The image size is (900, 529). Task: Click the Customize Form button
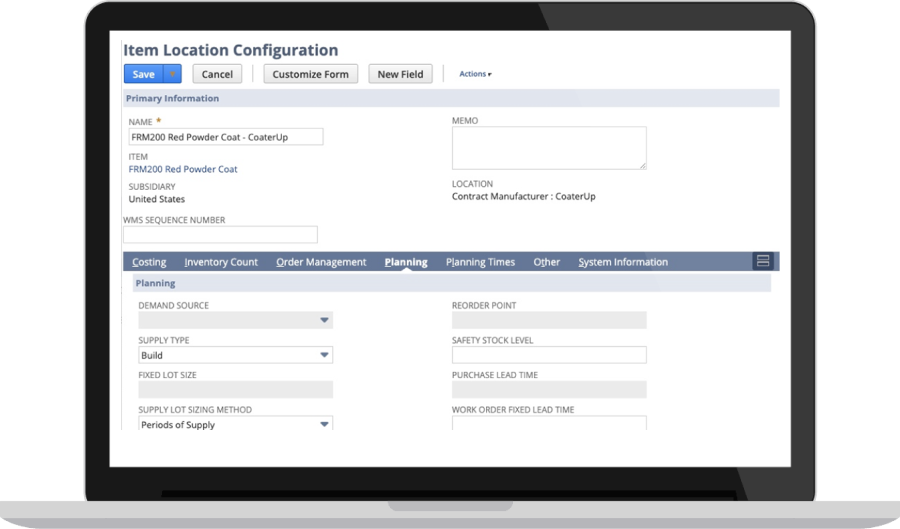point(311,74)
